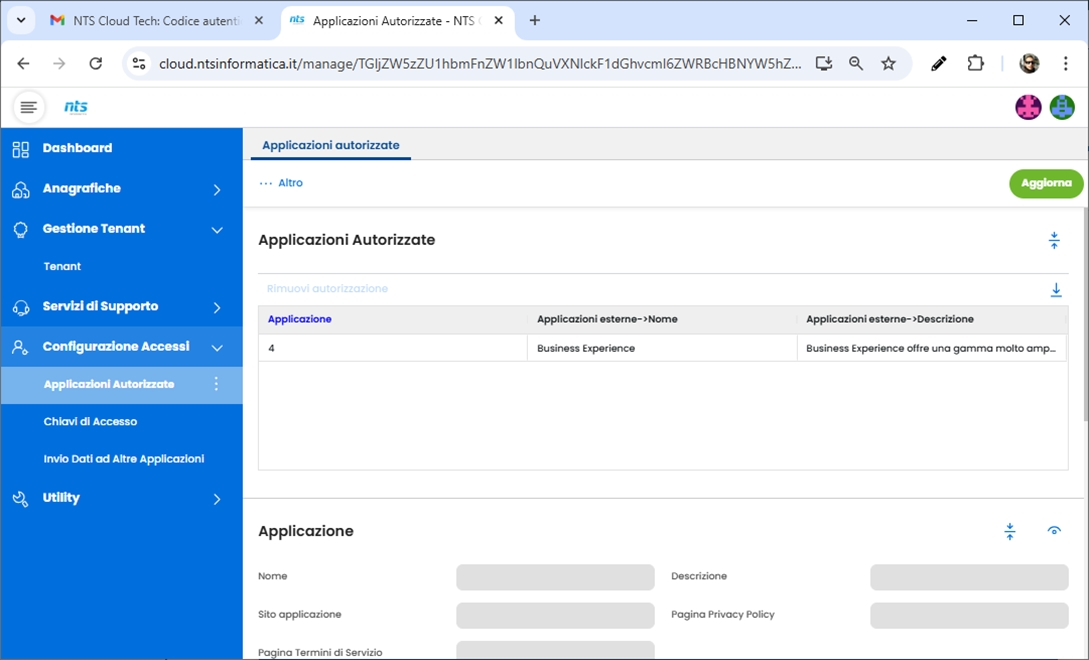Open Dashboard from the sidebar
The height and width of the screenshot is (660, 1089).
click(77, 148)
